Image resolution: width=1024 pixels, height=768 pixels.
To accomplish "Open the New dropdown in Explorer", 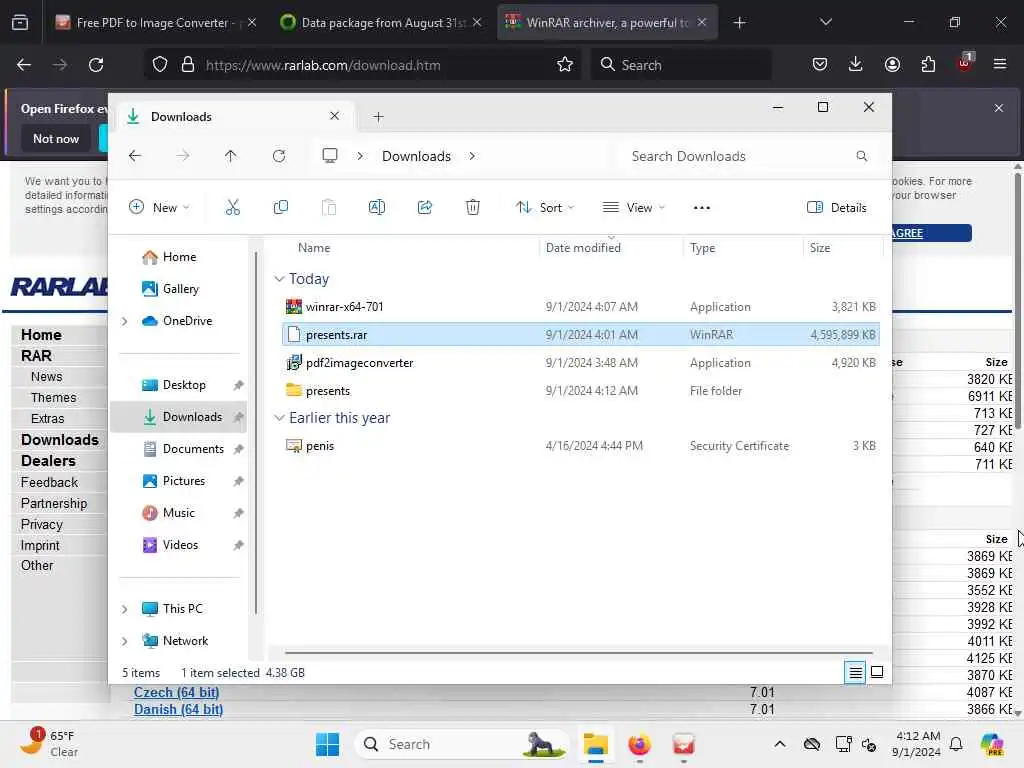I will pos(159,208).
